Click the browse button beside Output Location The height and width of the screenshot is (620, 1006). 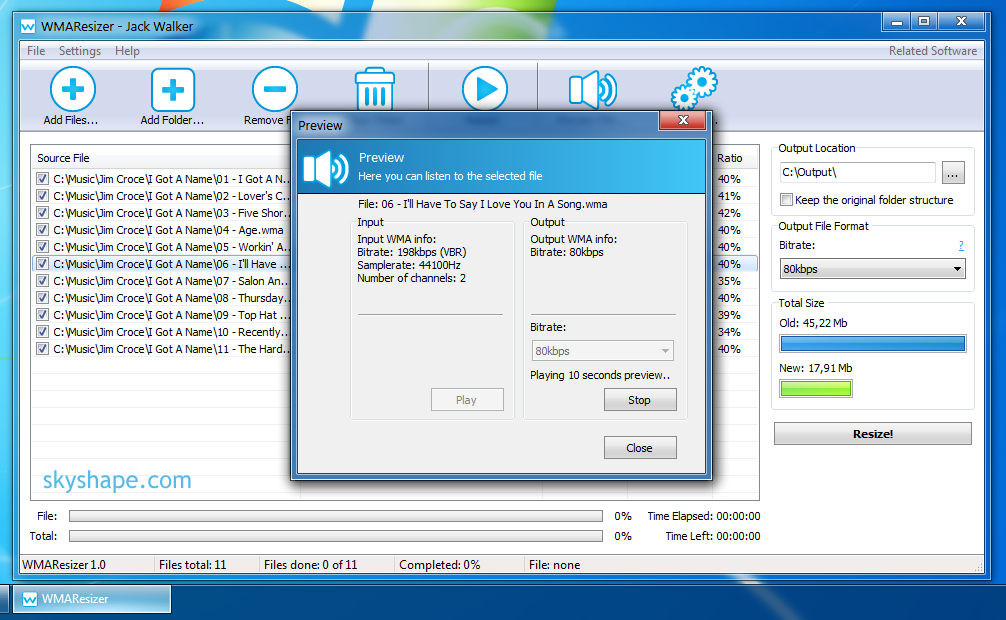click(953, 173)
